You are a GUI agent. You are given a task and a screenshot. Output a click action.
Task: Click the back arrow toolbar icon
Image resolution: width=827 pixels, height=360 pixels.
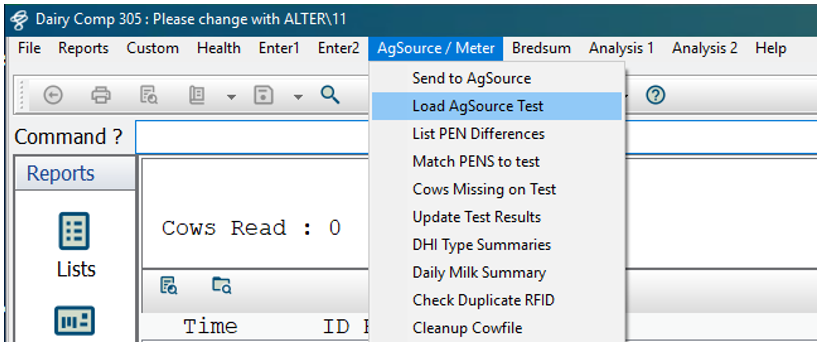[53, 95]
